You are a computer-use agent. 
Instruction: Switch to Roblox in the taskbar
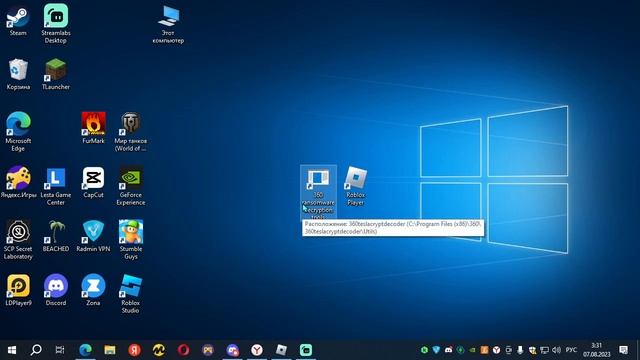coord(281,350)
